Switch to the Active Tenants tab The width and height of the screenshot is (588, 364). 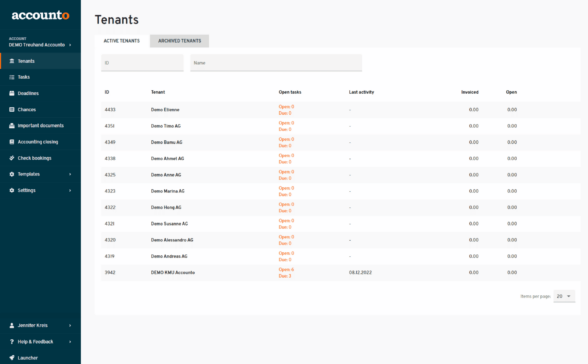click(122, 41)
